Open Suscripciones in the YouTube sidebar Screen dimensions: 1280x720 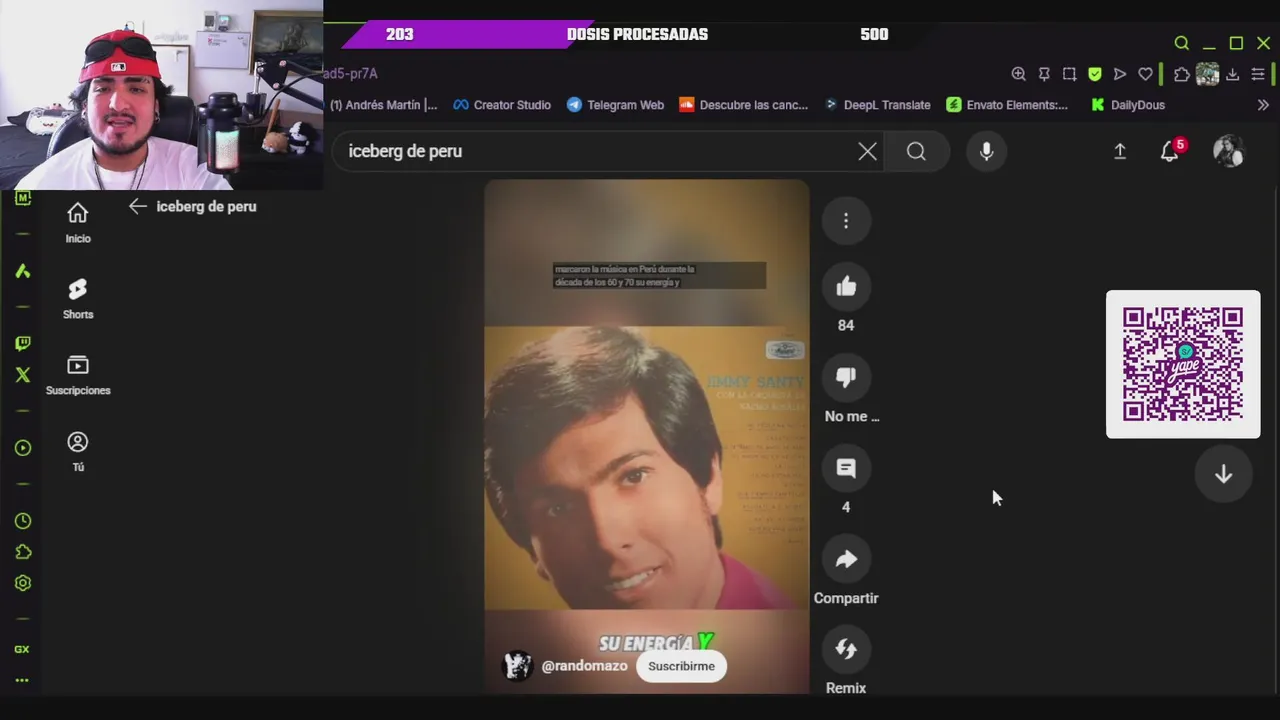click(78, 375)
